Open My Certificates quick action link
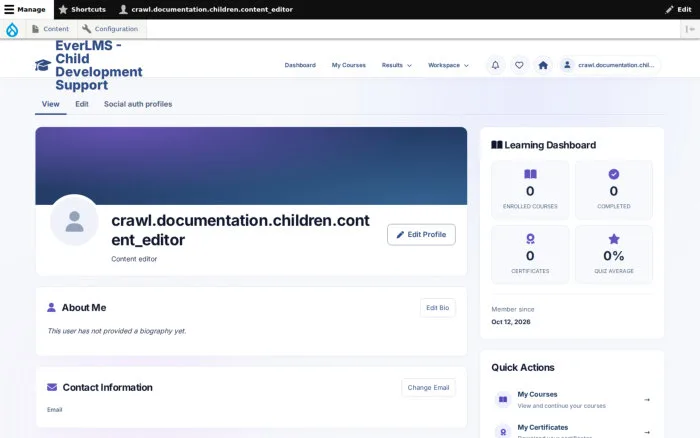The height and width of the screenshot is (438, 700). [572, 430]
